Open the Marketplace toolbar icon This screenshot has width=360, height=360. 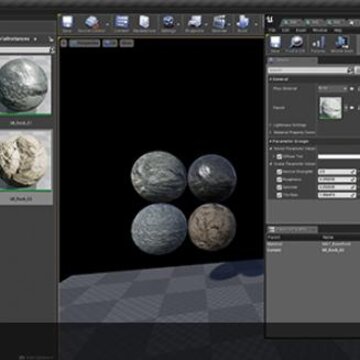(144, 22)
